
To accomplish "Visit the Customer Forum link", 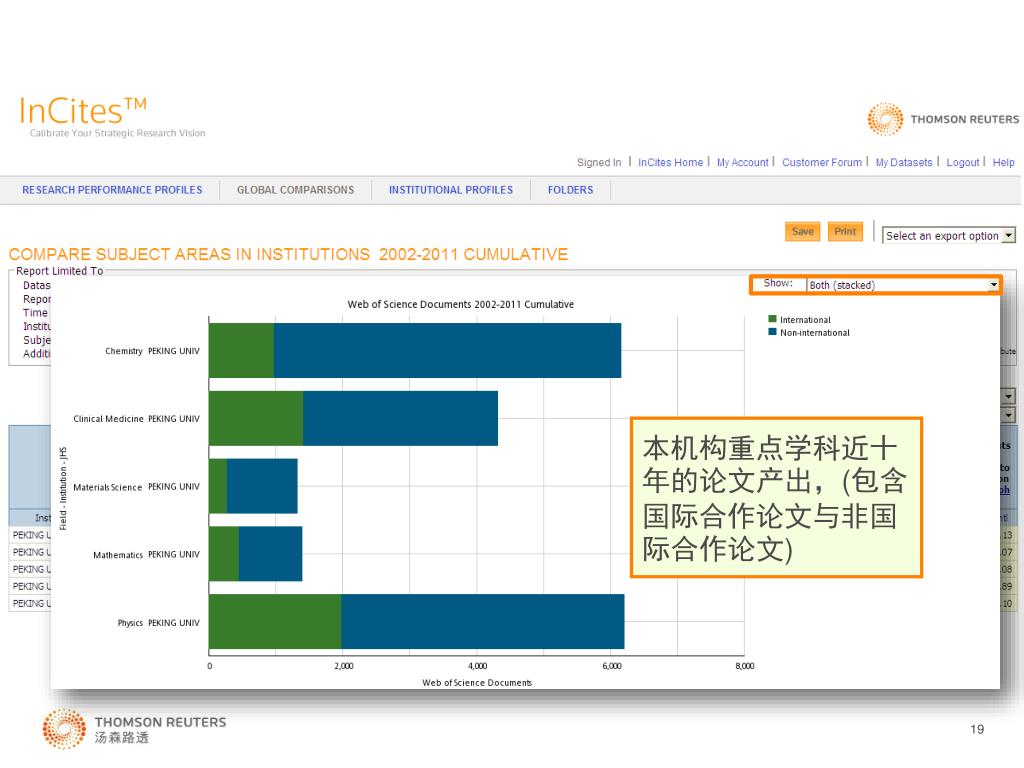I will click(822, 163).
